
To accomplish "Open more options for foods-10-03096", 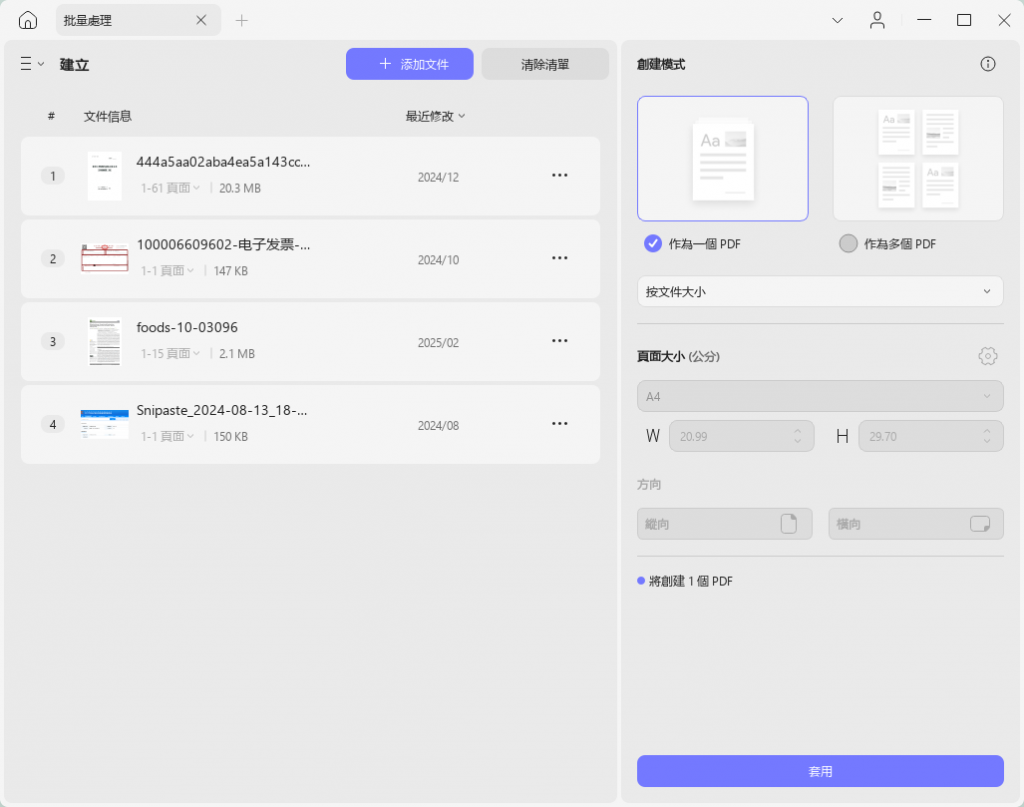I will [x=560, y=341].
